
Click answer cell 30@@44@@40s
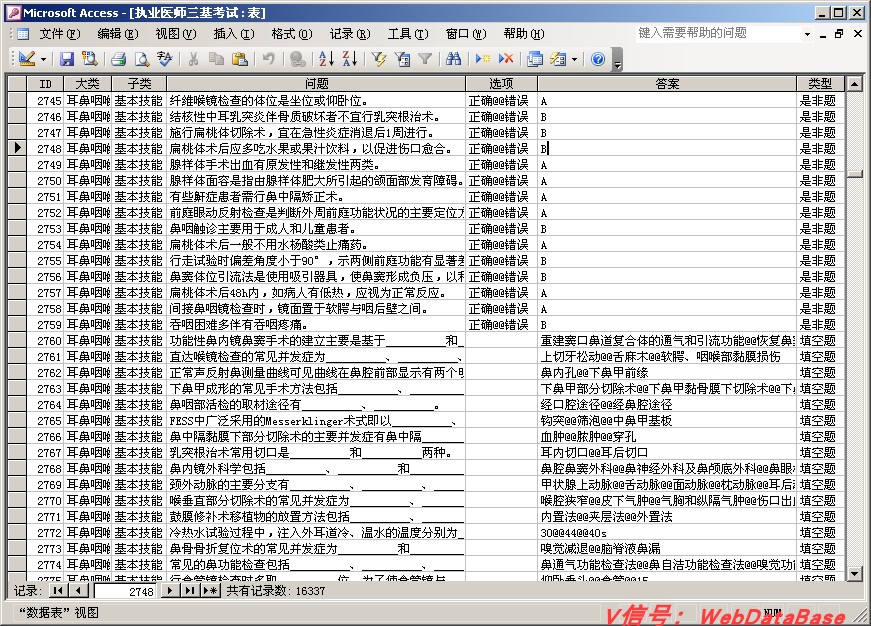(667, 532)
